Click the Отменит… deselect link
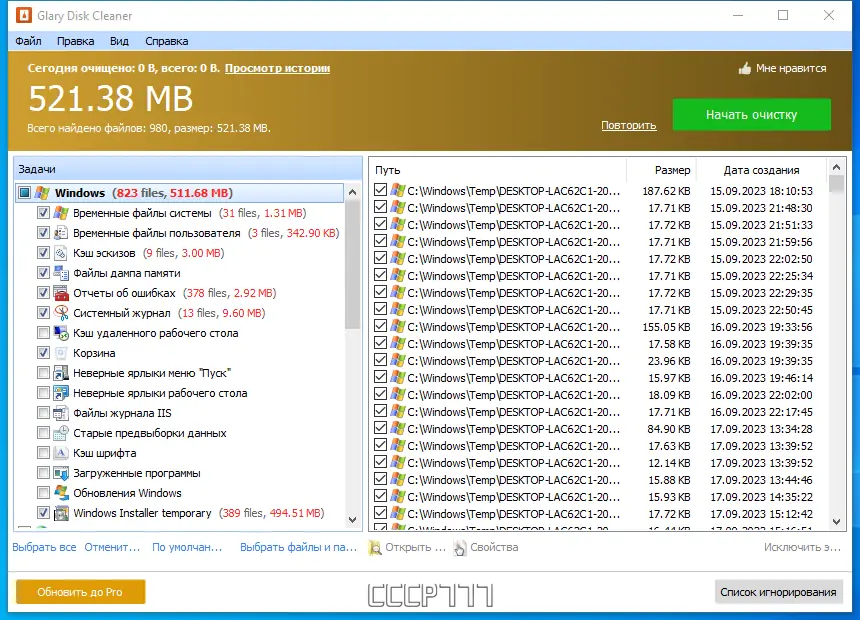The width and height of the screenshot is (860, 620). coord(112,547)
